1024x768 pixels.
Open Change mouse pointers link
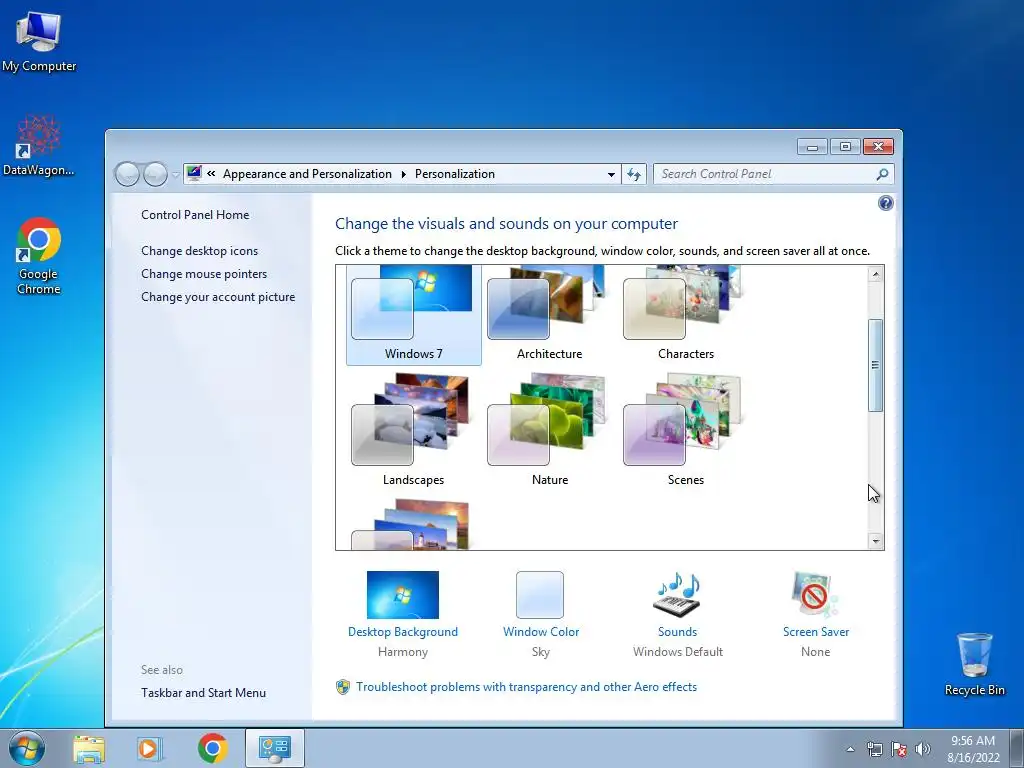(x=204, y=274)
